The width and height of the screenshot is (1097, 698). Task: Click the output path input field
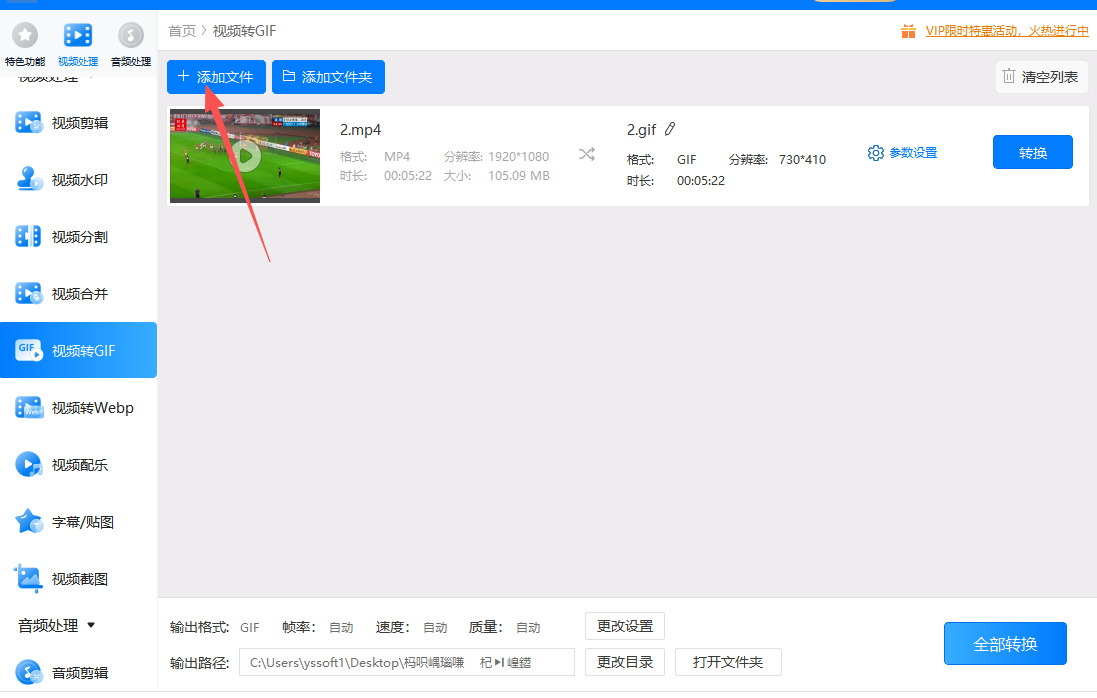coord(406,662)
